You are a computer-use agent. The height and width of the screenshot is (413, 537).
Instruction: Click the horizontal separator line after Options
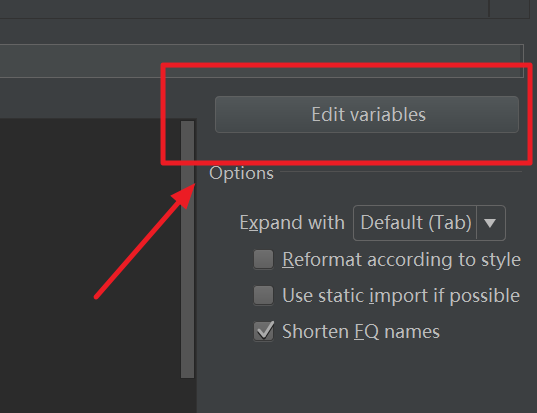(x=401, y=171)
